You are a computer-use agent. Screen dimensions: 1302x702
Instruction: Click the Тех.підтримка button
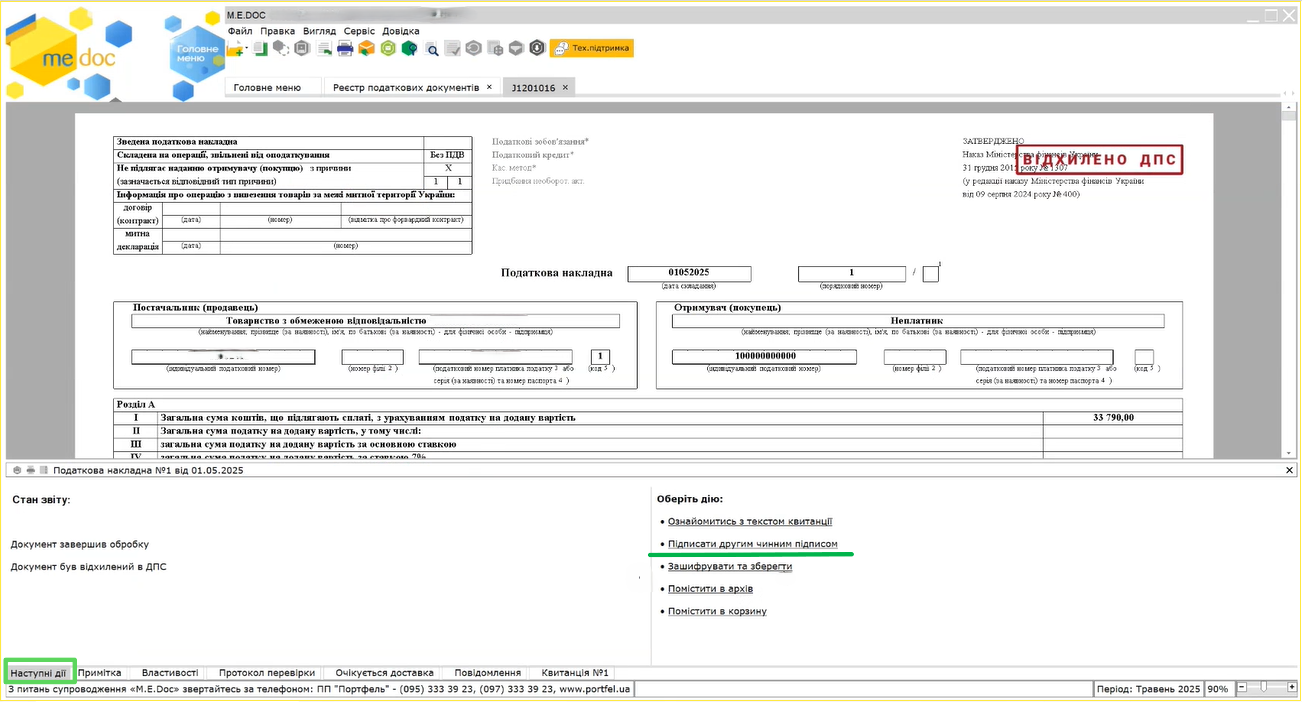[x=592, y=48]
